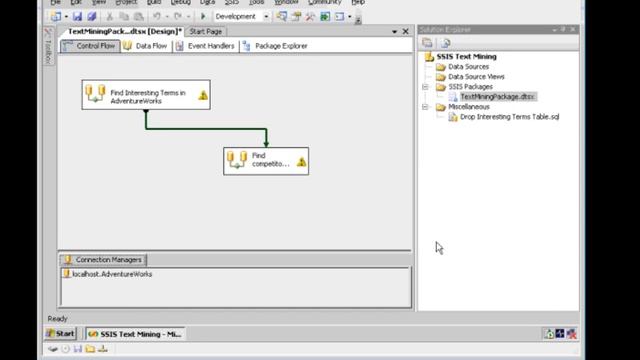Switch to the Package Explorer designer tab
This screenshot has width=640, height=360.
(275, 46)
